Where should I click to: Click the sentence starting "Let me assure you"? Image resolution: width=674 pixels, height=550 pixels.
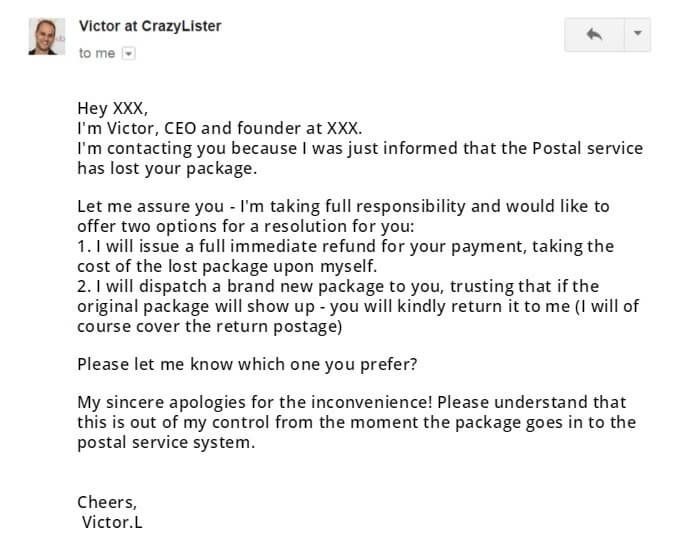coord(343,216)
